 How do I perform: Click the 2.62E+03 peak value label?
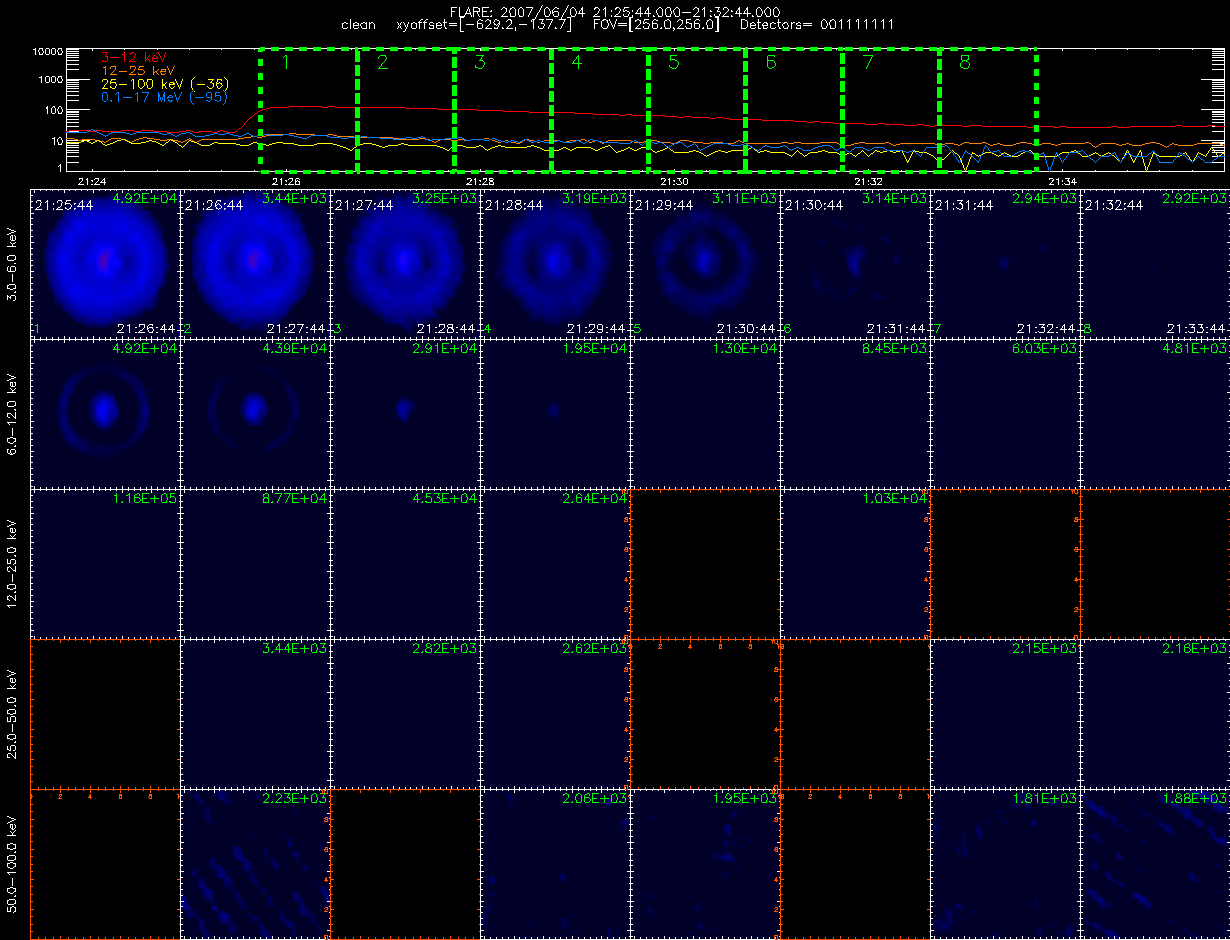tap(596, 649)
